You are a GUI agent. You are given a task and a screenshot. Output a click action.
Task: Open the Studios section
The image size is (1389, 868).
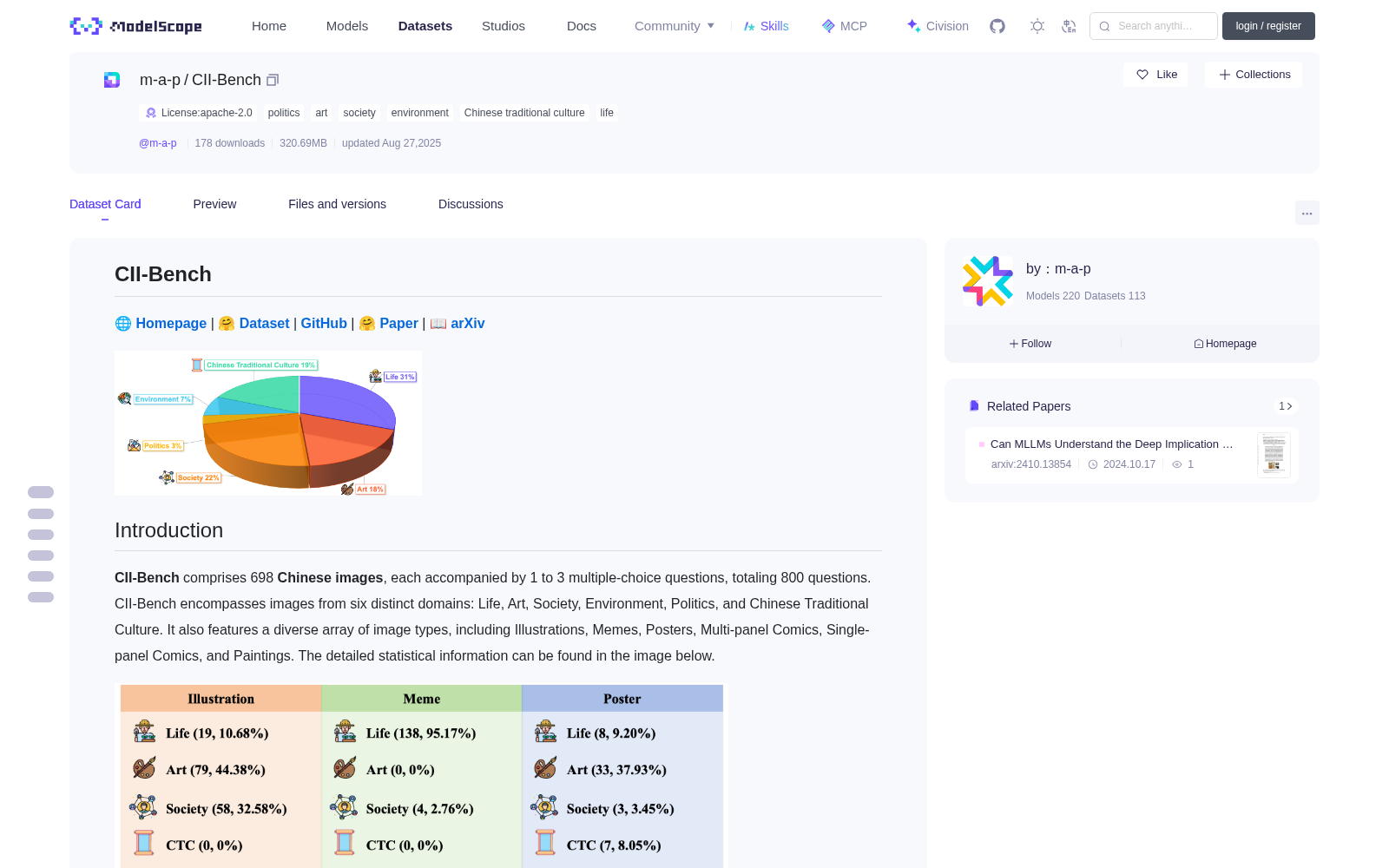(x=504, y=26)
